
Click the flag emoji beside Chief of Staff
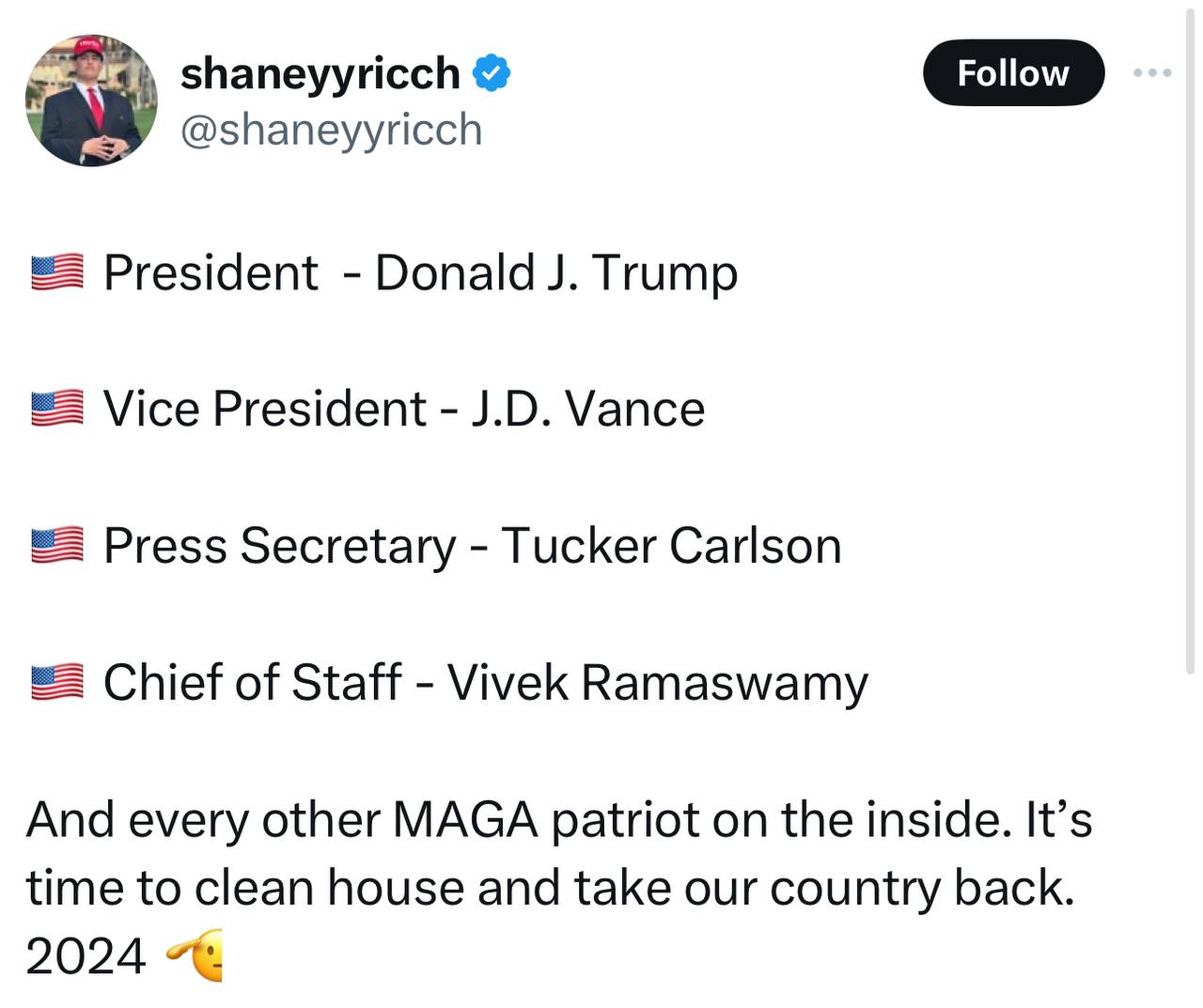(x=57, y=682)
